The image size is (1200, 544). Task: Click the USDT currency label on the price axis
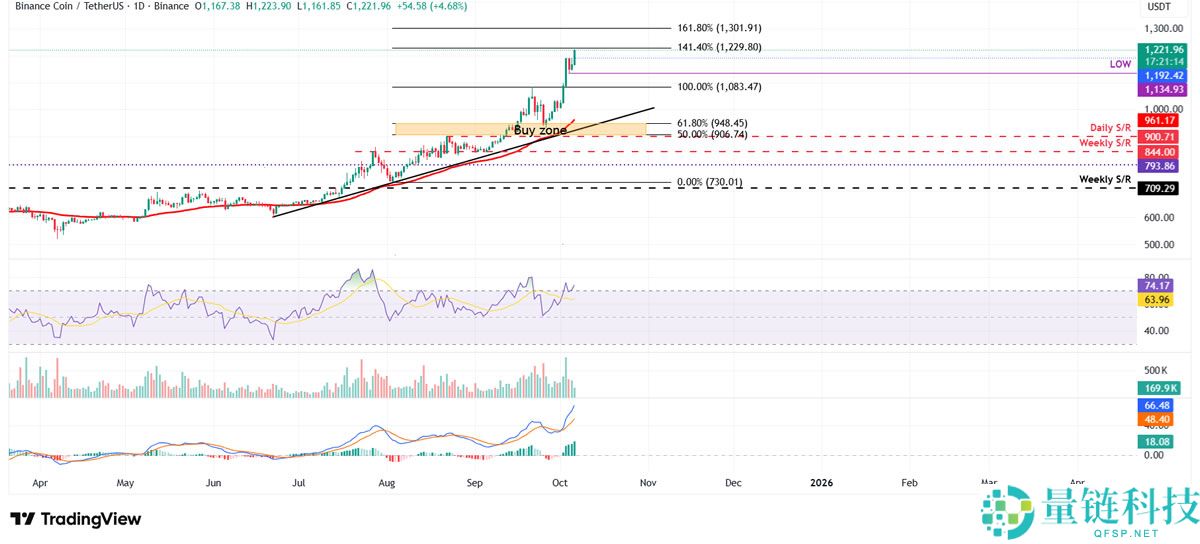click(x=1158, y=6)
